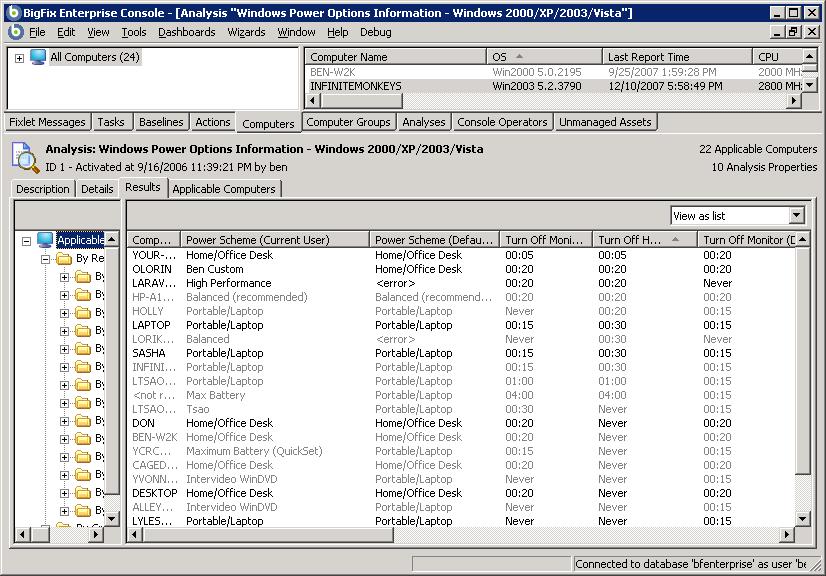The width and height of the screenshot is (826, 576).
Task: Select the OLORIN row in results
Action: [462, 269]
